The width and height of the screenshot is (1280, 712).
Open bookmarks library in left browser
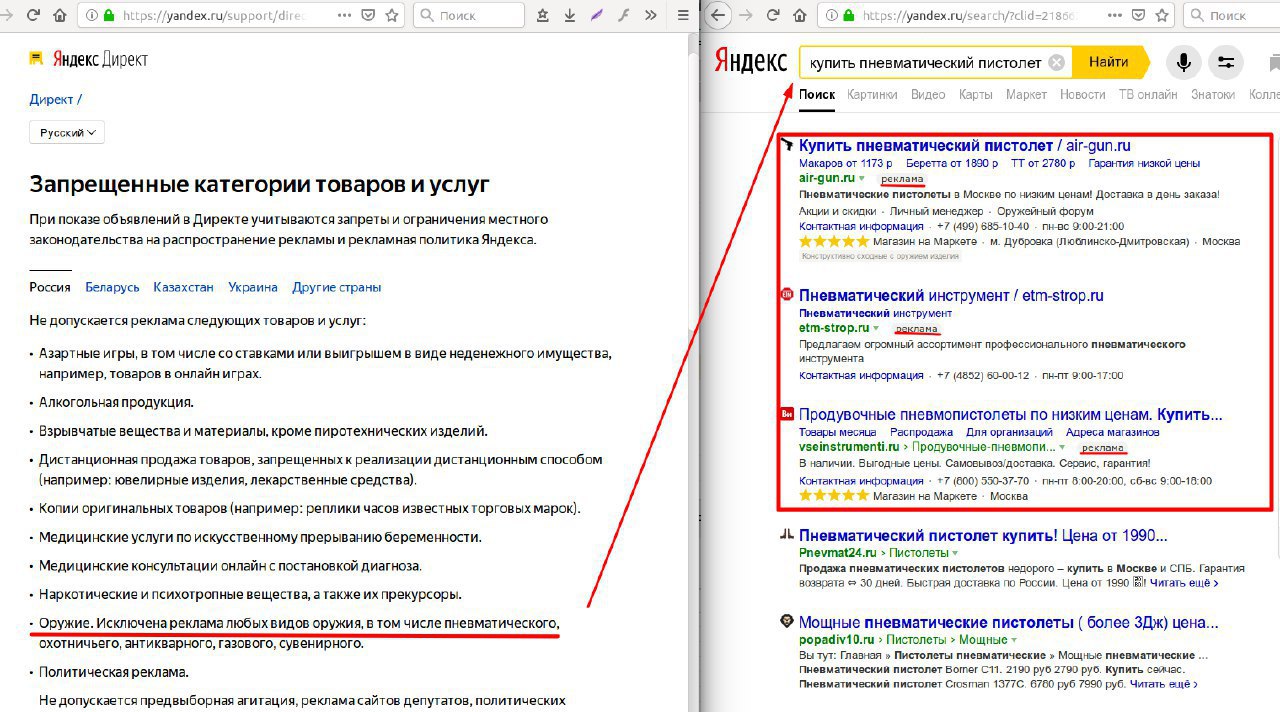[x=543, y=15]
